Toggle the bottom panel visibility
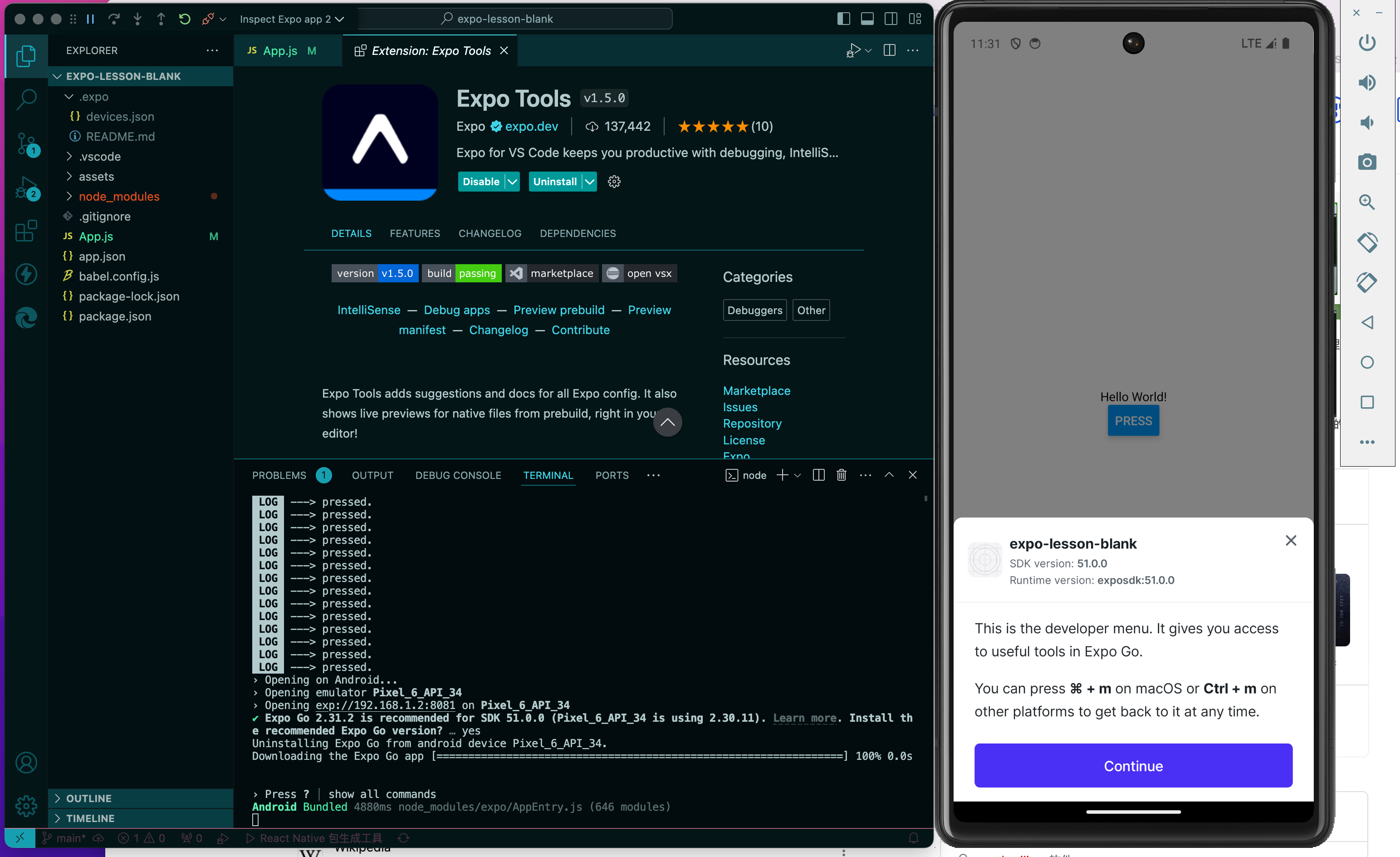 (x=866, y=18)
